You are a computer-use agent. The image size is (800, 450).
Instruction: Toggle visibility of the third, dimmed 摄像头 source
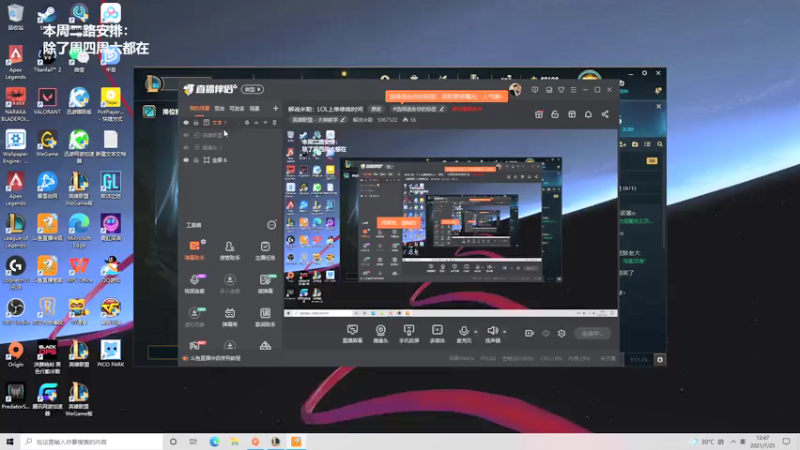coord(186,147)
